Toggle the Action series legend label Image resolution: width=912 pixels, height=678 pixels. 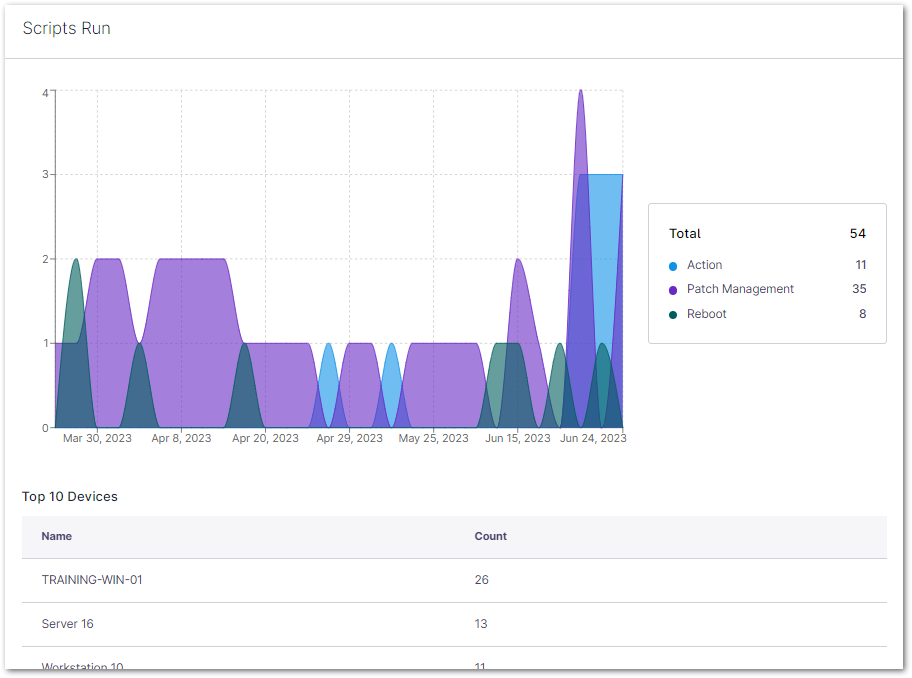704,265
